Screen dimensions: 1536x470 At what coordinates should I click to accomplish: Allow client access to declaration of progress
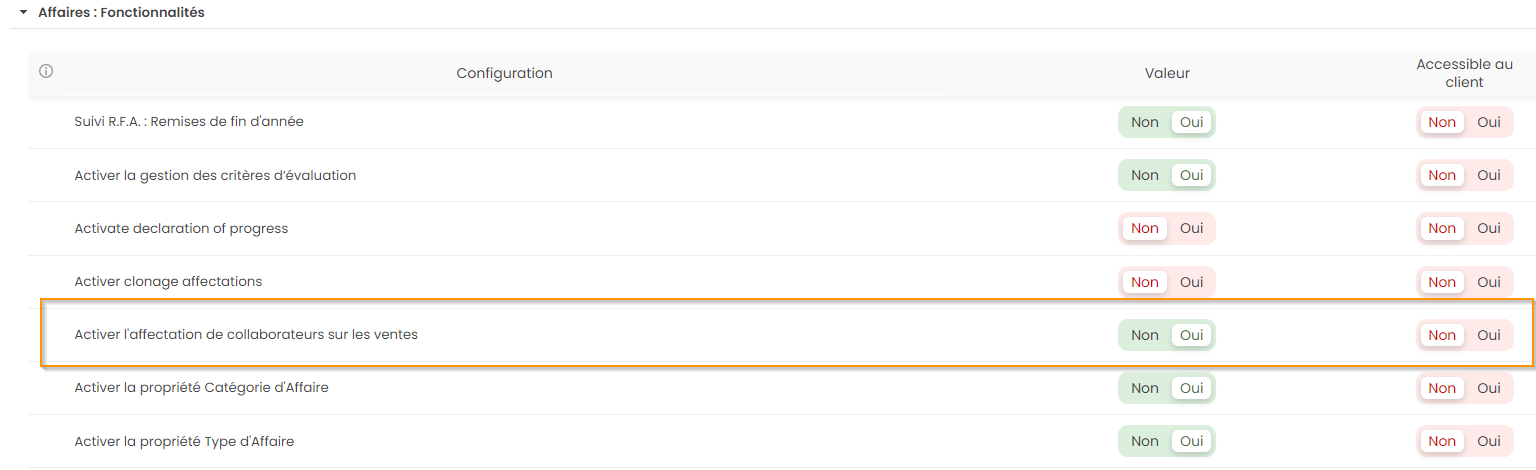pos(1489,228)
